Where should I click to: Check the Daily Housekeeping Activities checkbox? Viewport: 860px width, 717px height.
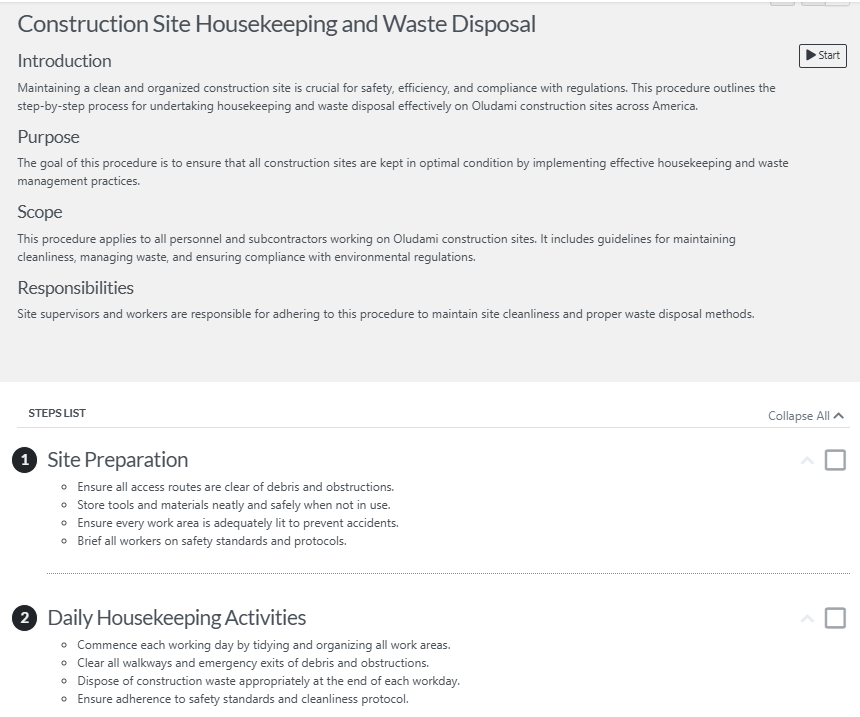[x=836, y=616]
